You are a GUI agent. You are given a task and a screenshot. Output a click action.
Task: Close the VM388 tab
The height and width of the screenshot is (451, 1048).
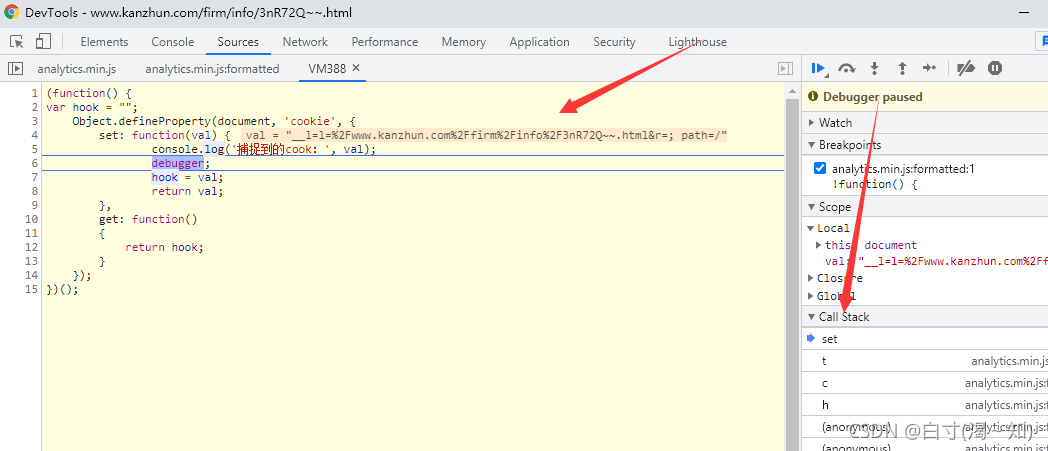coord(356,67)
